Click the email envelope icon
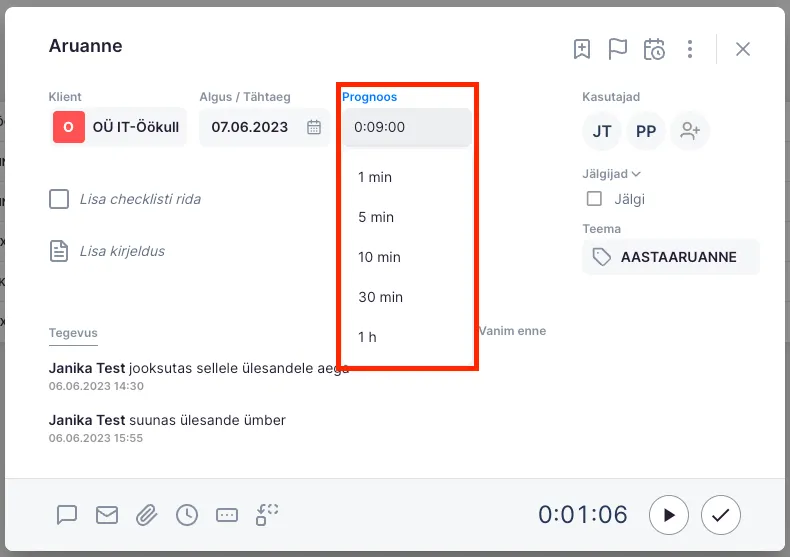Viewport: 790px width, 557px height. point(107,515)
